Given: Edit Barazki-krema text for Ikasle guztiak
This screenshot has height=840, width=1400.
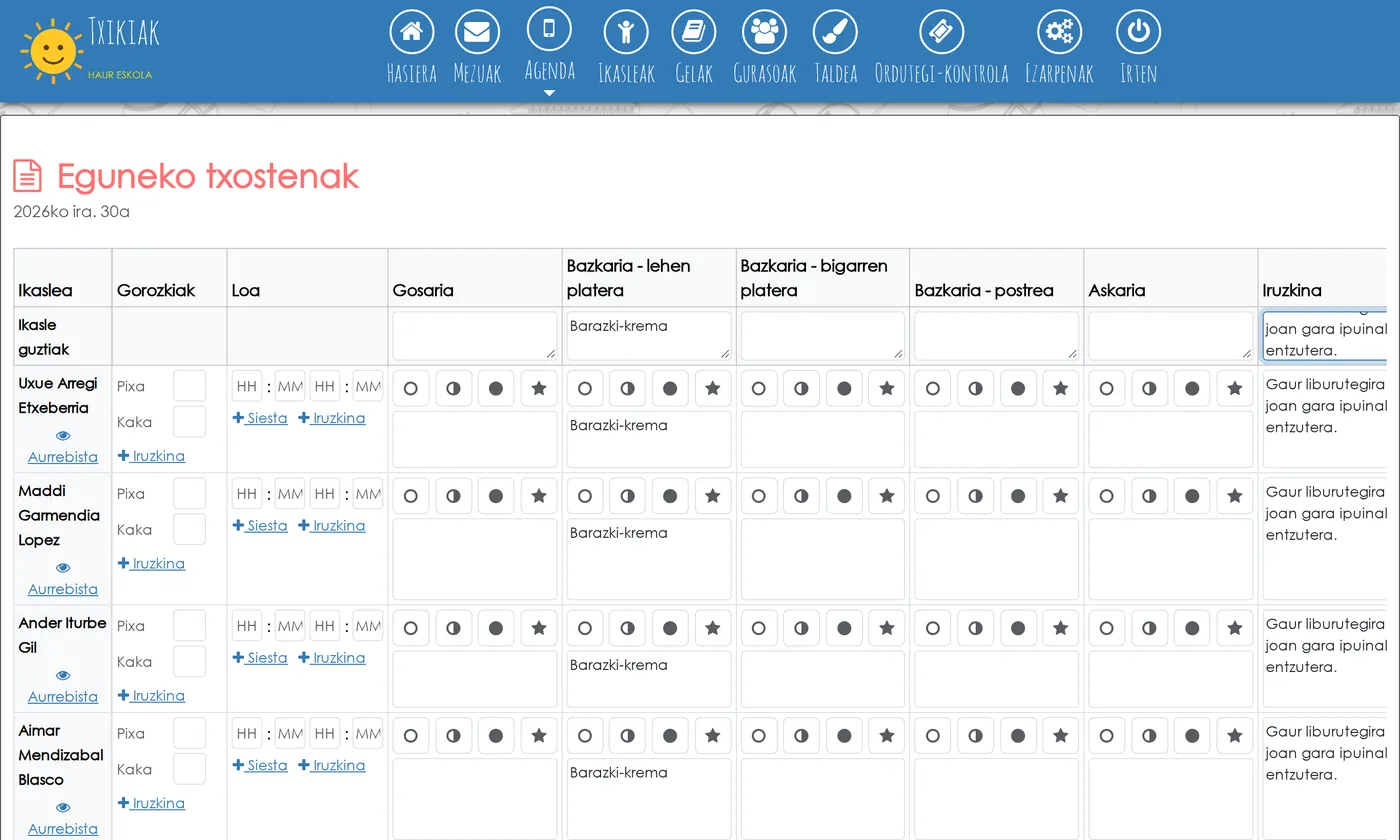Looking at the screenshot, I should pos(649,336).
